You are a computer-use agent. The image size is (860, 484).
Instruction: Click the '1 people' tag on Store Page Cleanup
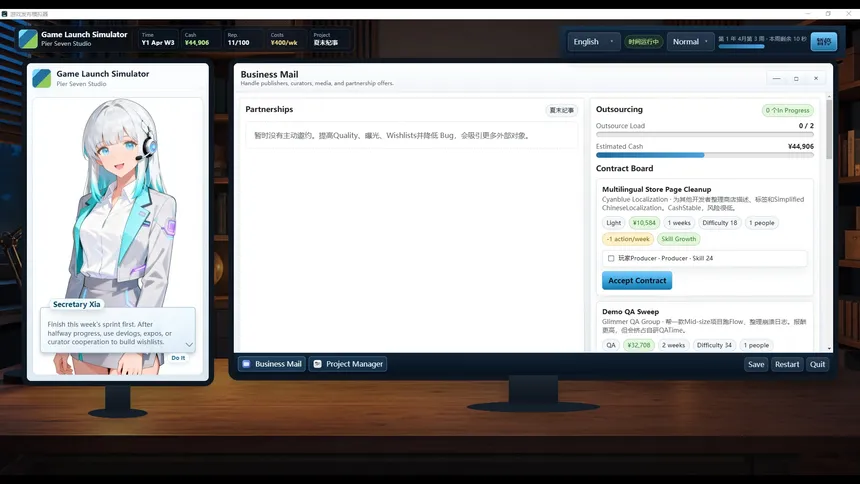point(761,223)
